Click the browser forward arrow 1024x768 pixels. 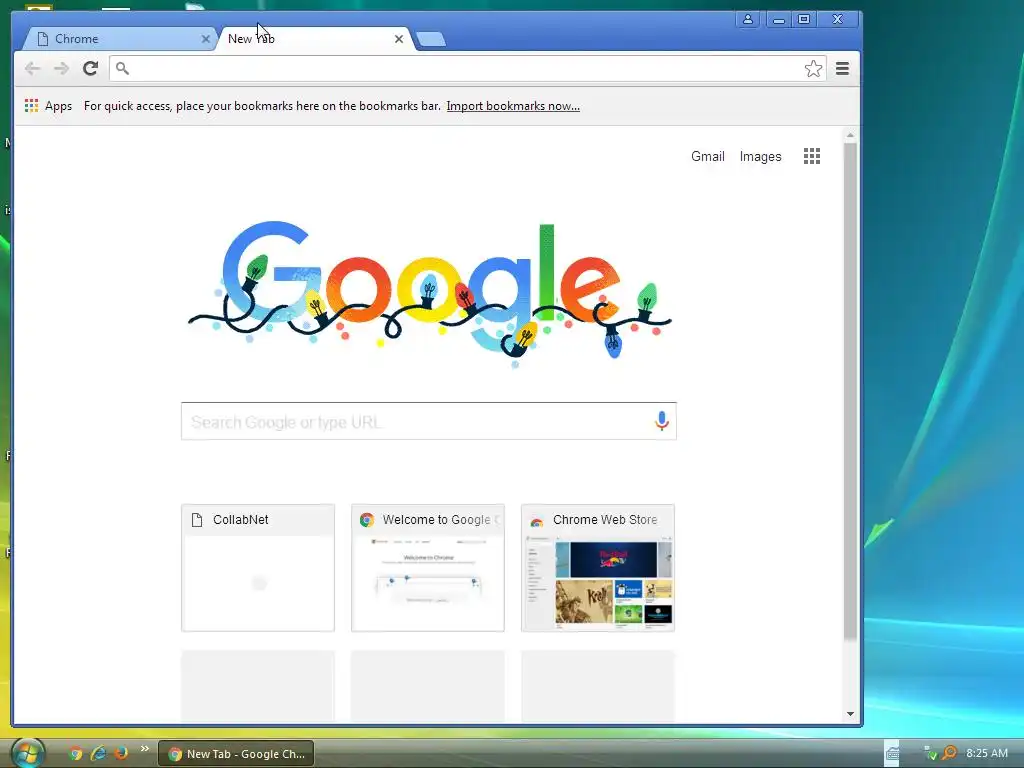61,69
